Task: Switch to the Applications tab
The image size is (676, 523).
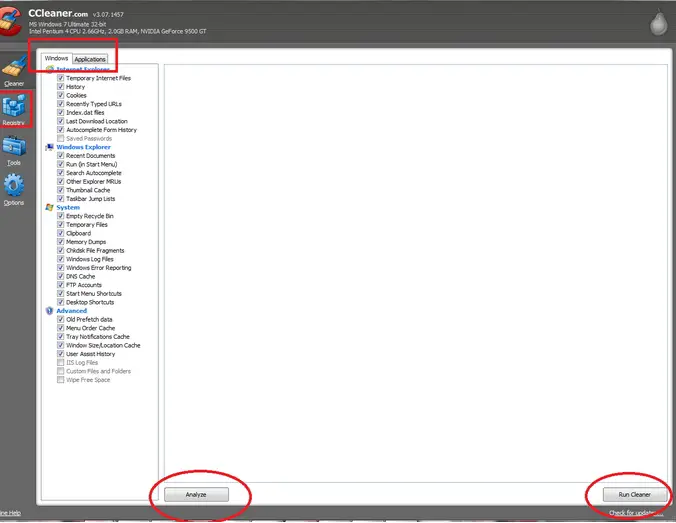Action: pos(90,59)
